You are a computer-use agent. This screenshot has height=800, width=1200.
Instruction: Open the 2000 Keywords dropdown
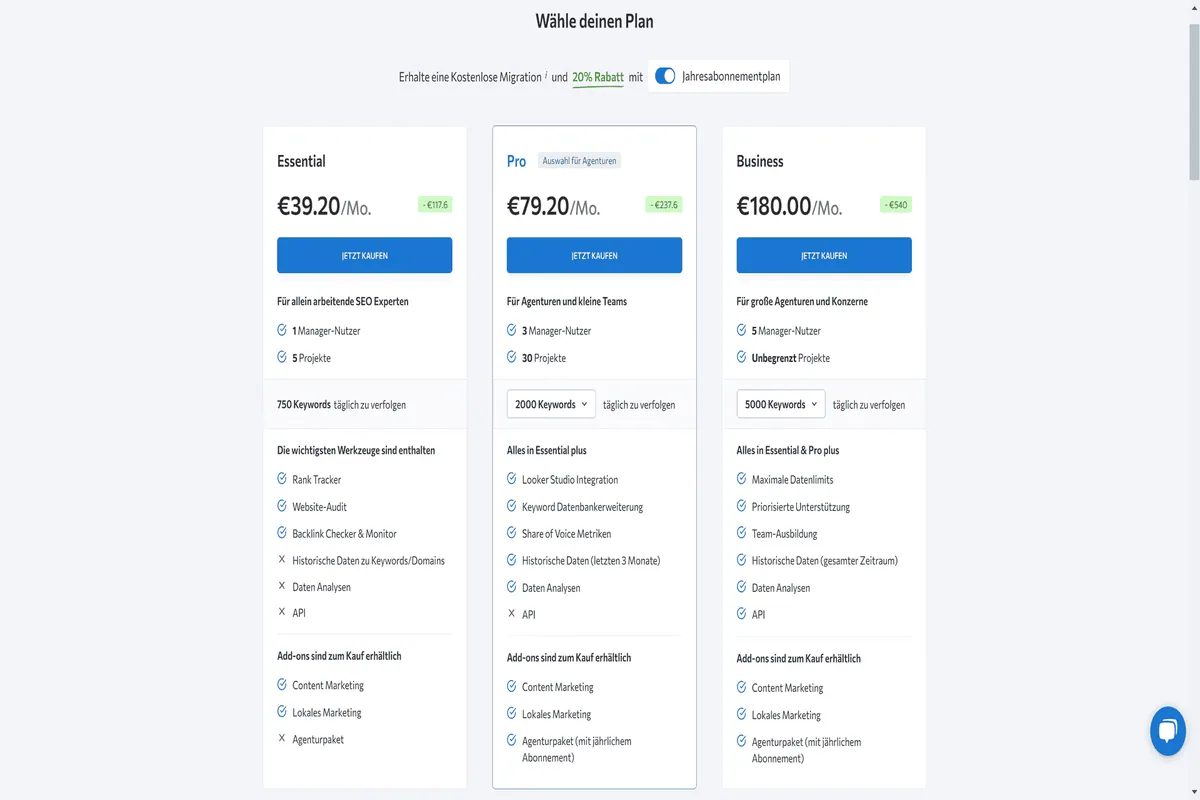551,404
